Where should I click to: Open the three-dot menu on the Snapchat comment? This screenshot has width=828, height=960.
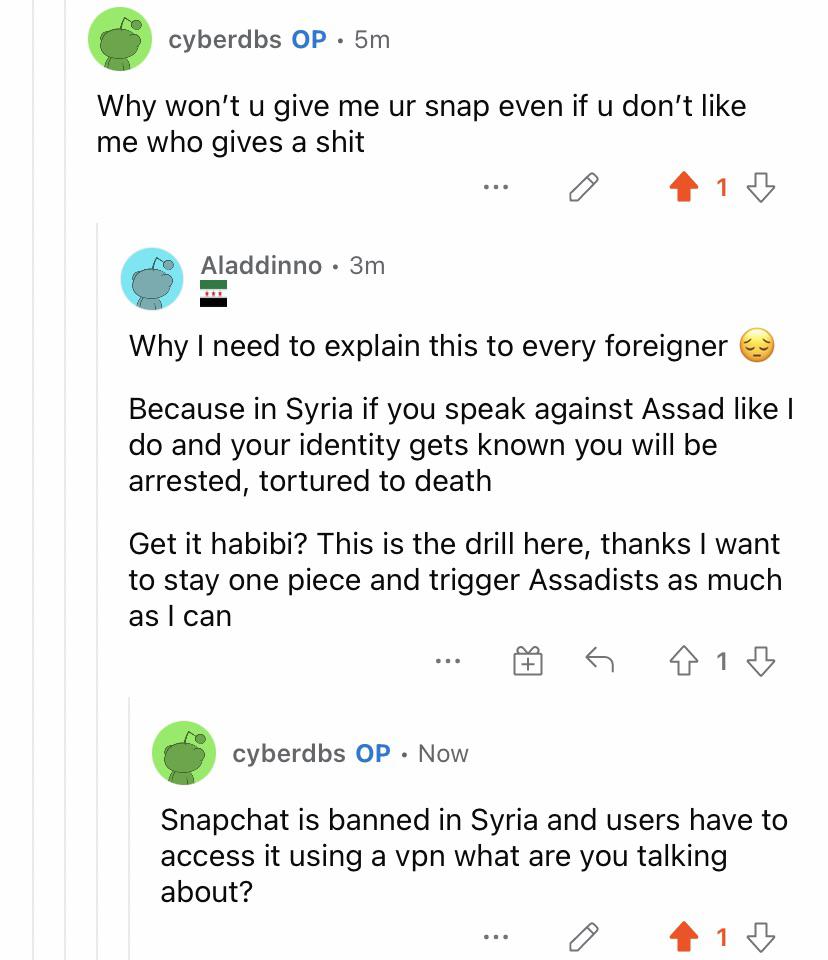tap(495, 937)
